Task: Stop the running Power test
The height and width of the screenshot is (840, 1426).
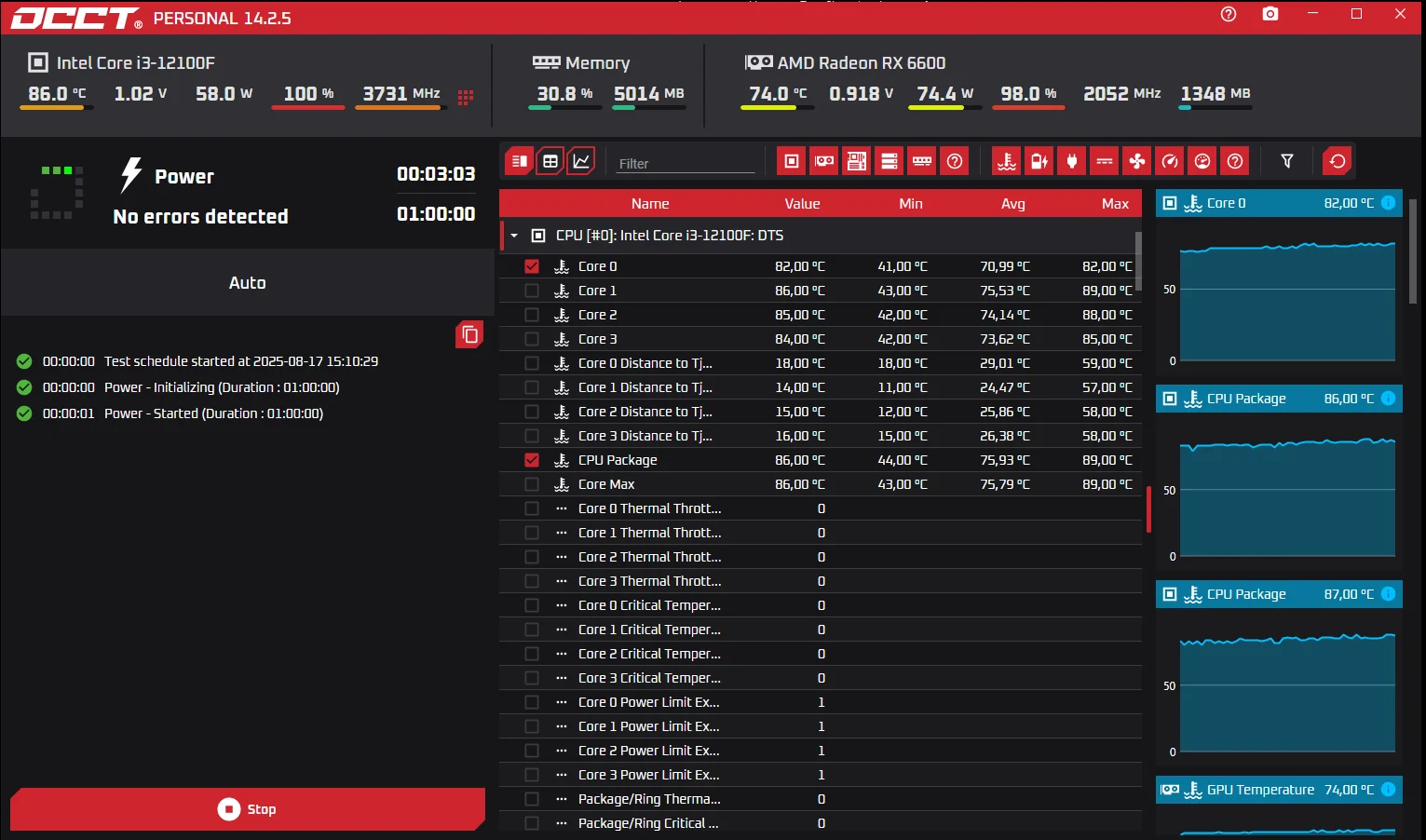Action: [248, 809]
